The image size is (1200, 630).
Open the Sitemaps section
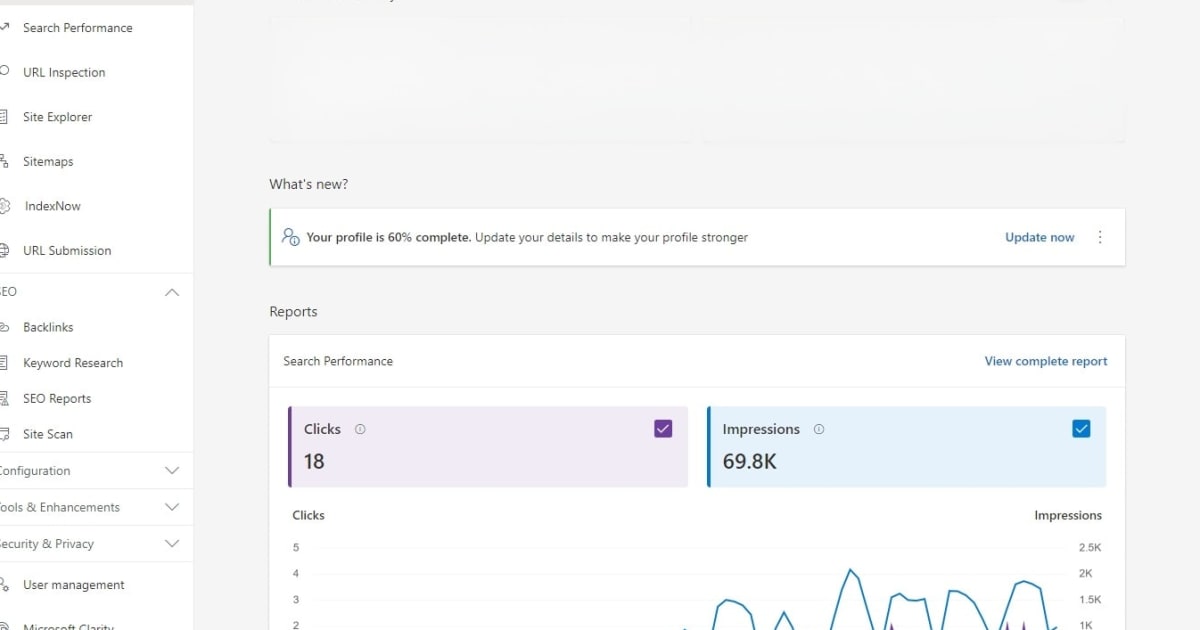pos(48,161)
